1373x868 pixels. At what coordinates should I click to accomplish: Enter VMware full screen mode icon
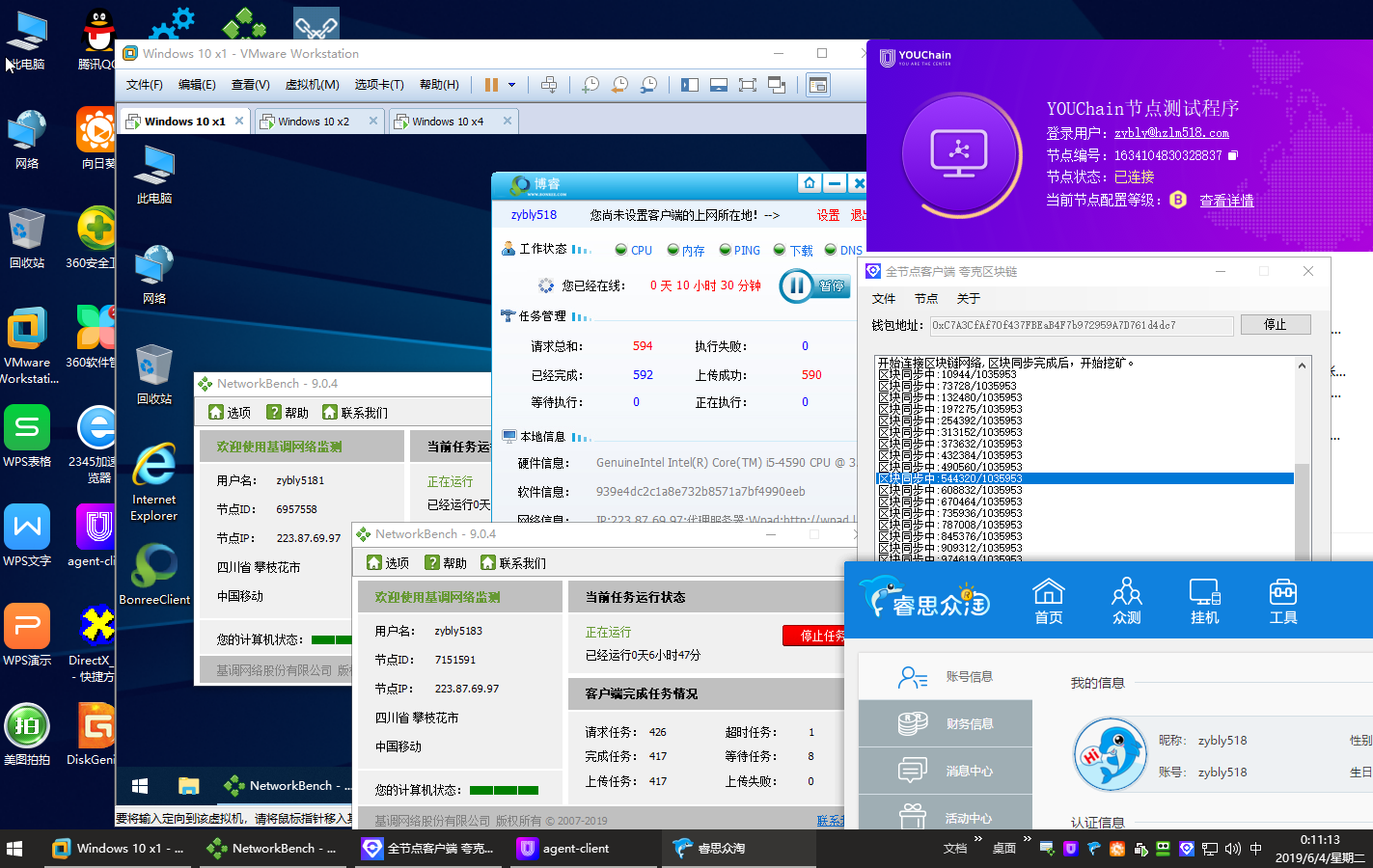(748, 85)
